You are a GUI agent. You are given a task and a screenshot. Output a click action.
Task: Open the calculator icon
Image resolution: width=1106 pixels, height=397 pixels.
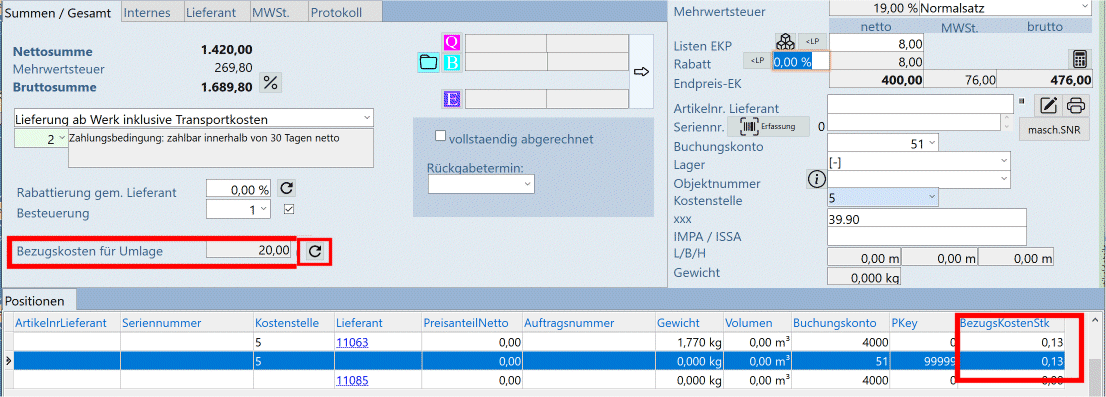[x=1079, y=59]
